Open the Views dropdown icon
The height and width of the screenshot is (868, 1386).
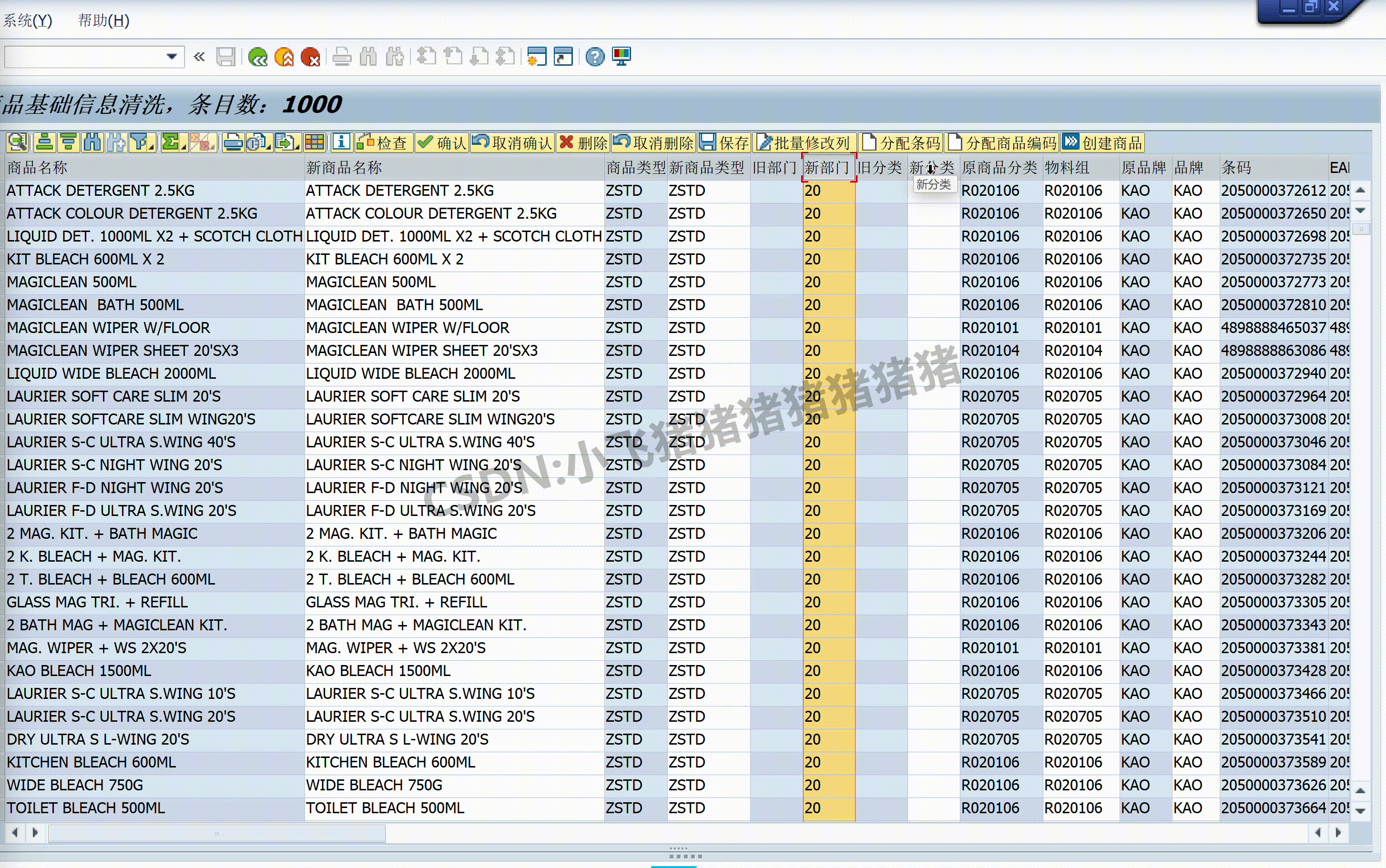259,142
